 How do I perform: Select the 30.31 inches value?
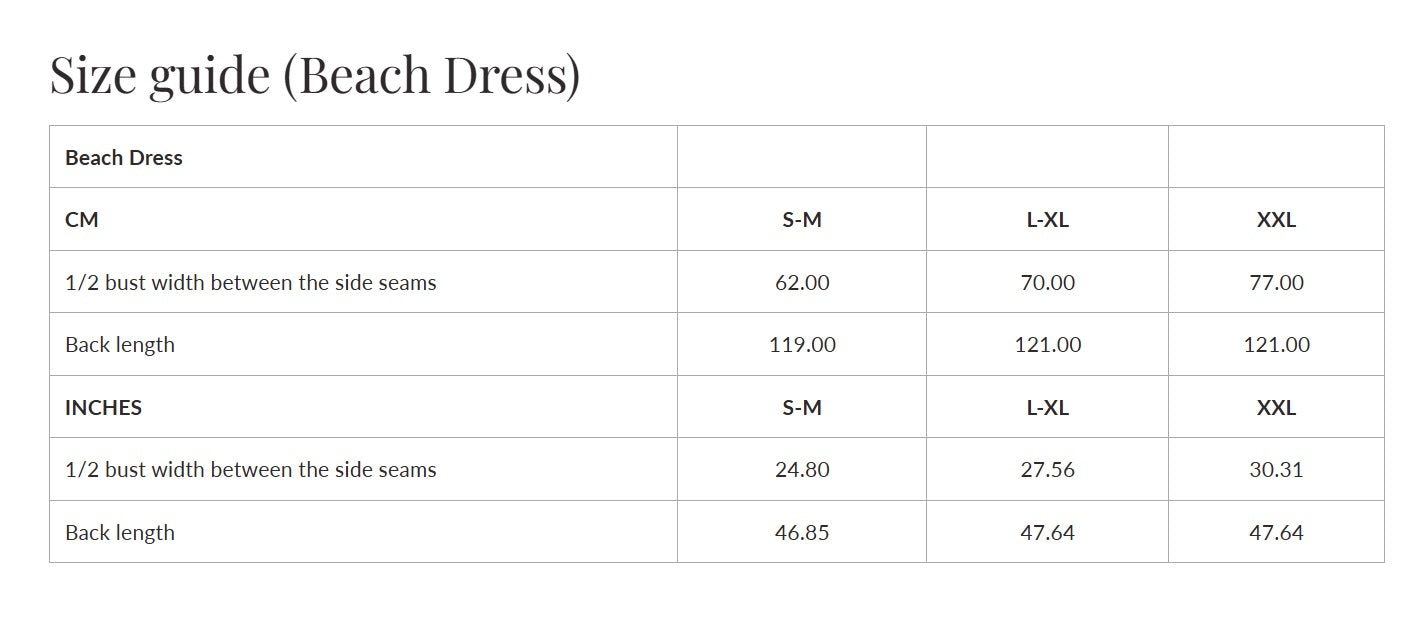(1276, 470)
